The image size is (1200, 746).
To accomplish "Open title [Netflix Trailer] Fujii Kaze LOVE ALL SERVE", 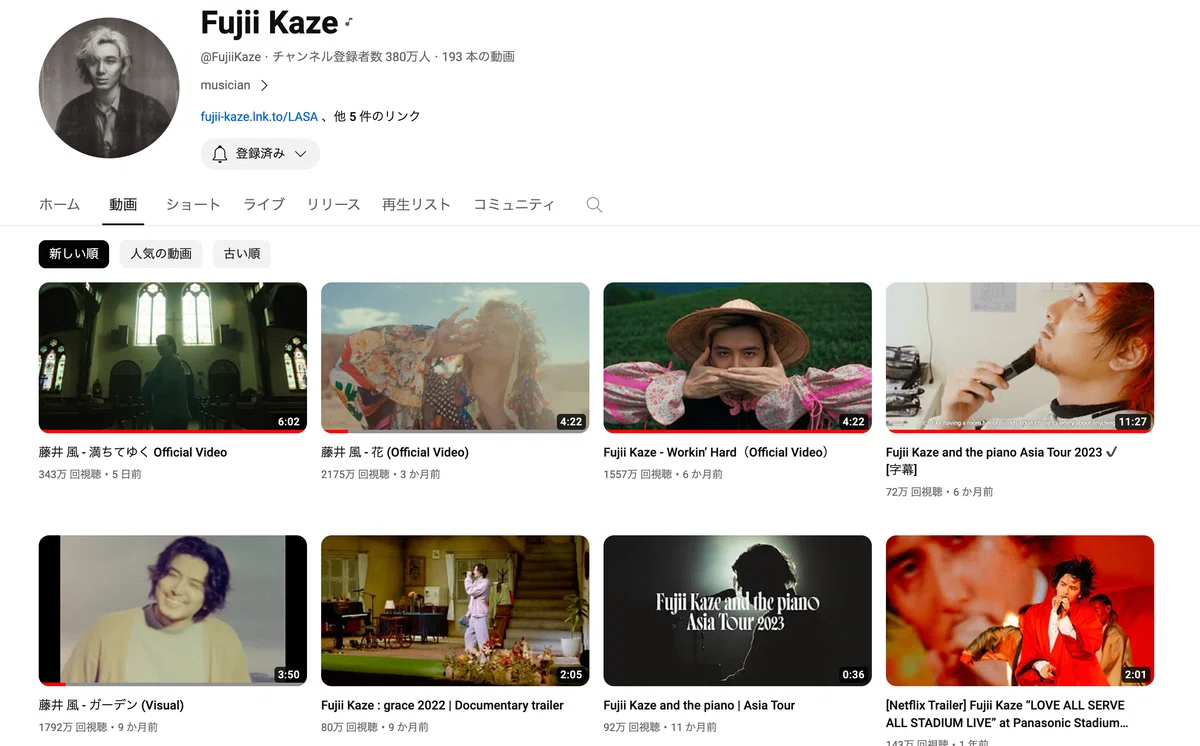I will [1007, 714].
